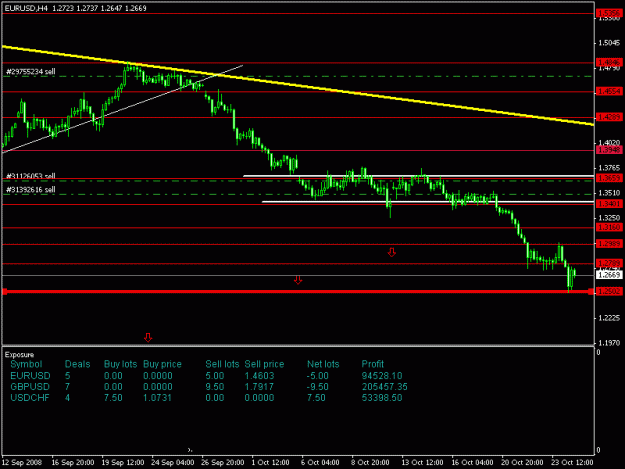Click GBPUSD net lots -9.50
Screen dimensions: 625x469
pyautogui.click(x=317, y=387)
